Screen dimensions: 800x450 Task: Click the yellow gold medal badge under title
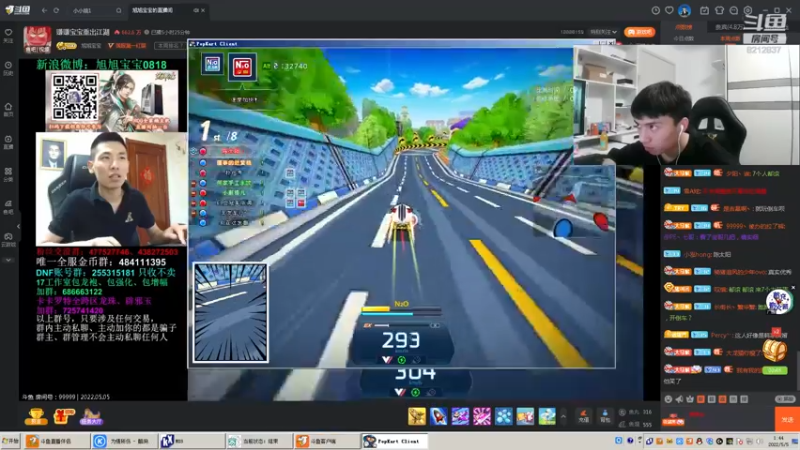click(66, 46)
